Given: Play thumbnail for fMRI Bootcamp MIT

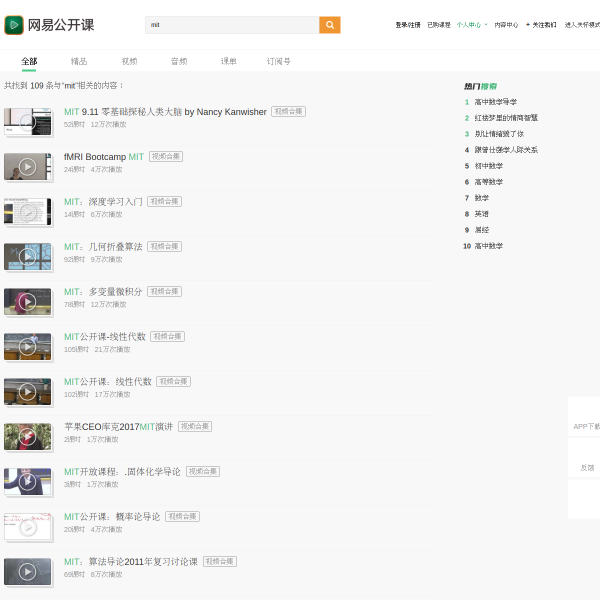Looking at the screenshot, I should [x=28, y=167].
